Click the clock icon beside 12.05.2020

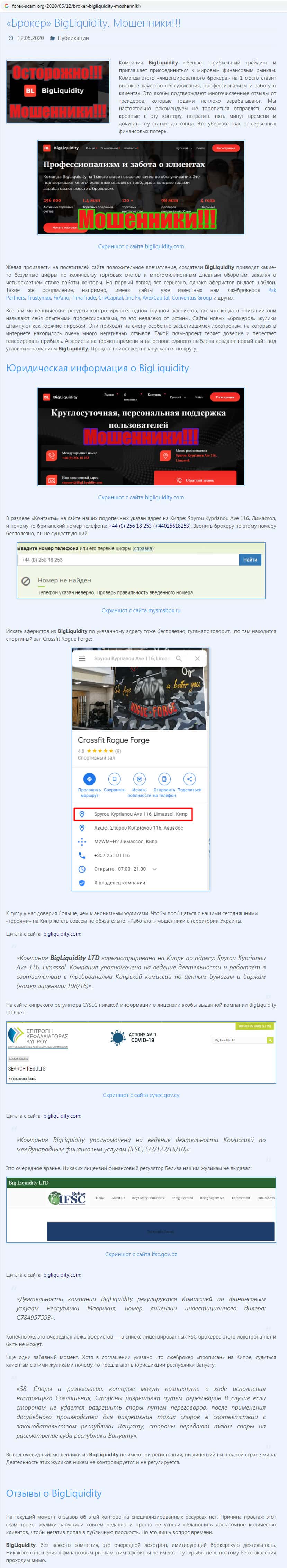point(11,38)
